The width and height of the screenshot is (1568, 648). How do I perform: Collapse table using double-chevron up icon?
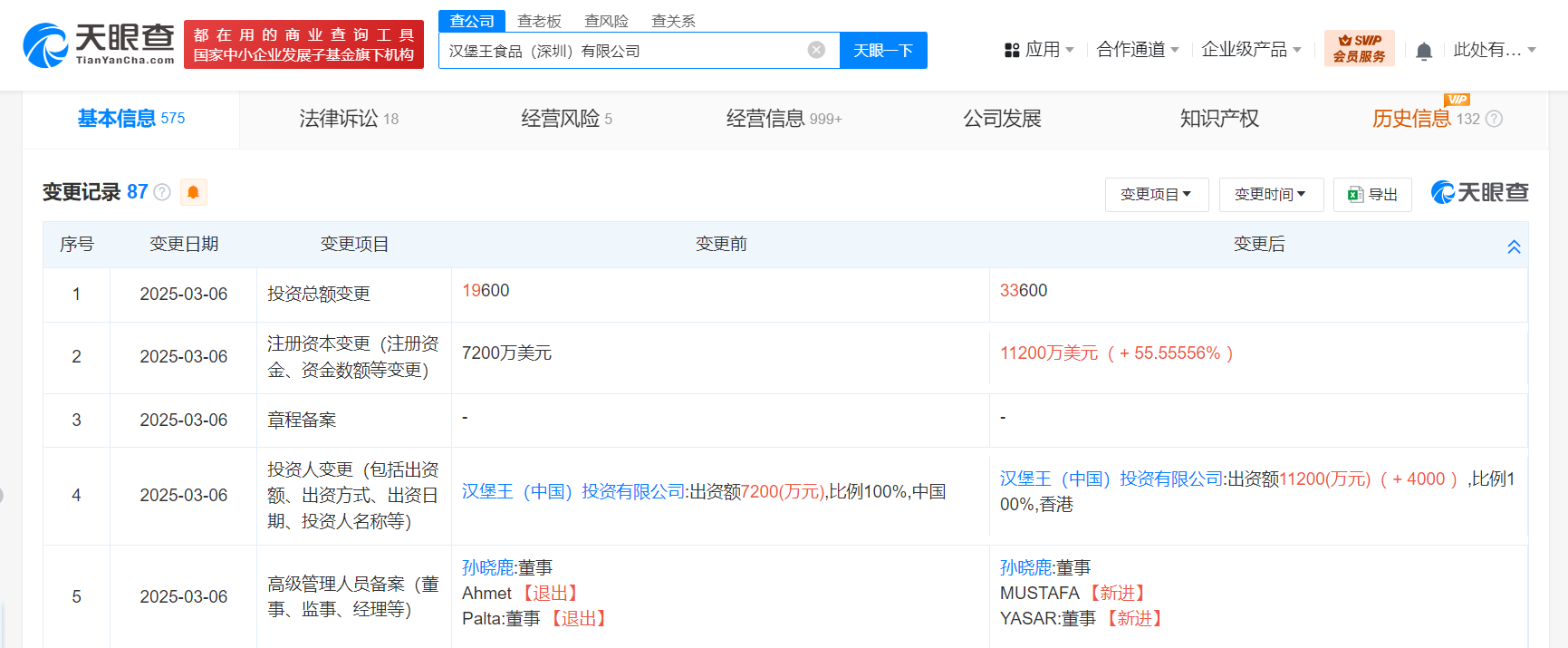click(1513, 247)
